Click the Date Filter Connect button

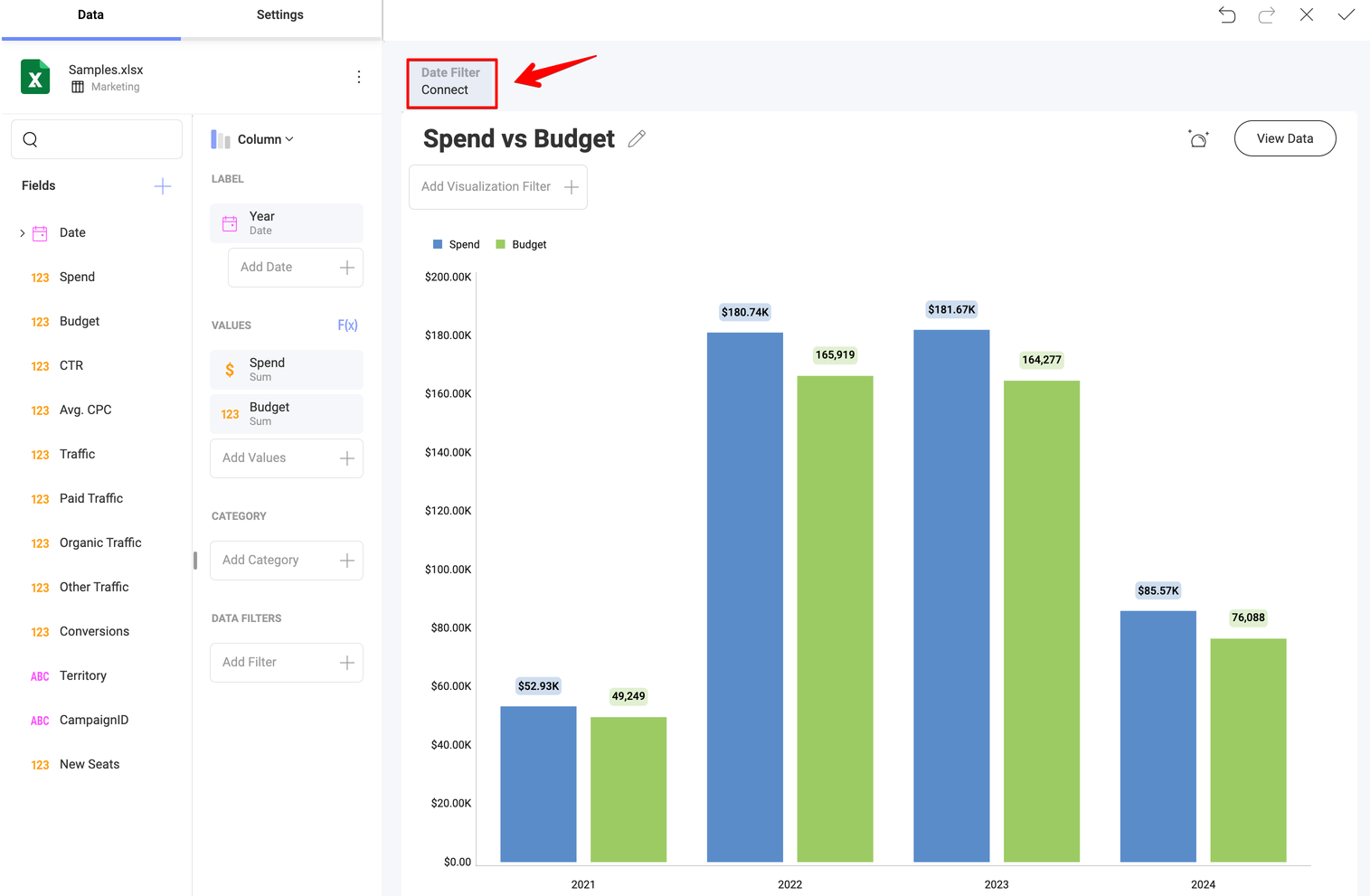coord(451,81)
